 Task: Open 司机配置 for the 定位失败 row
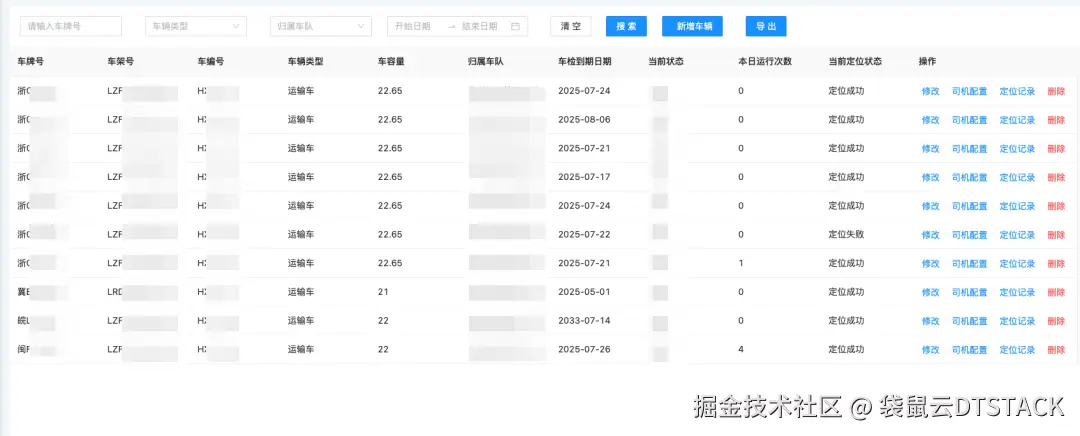click(x=969, y=235)
